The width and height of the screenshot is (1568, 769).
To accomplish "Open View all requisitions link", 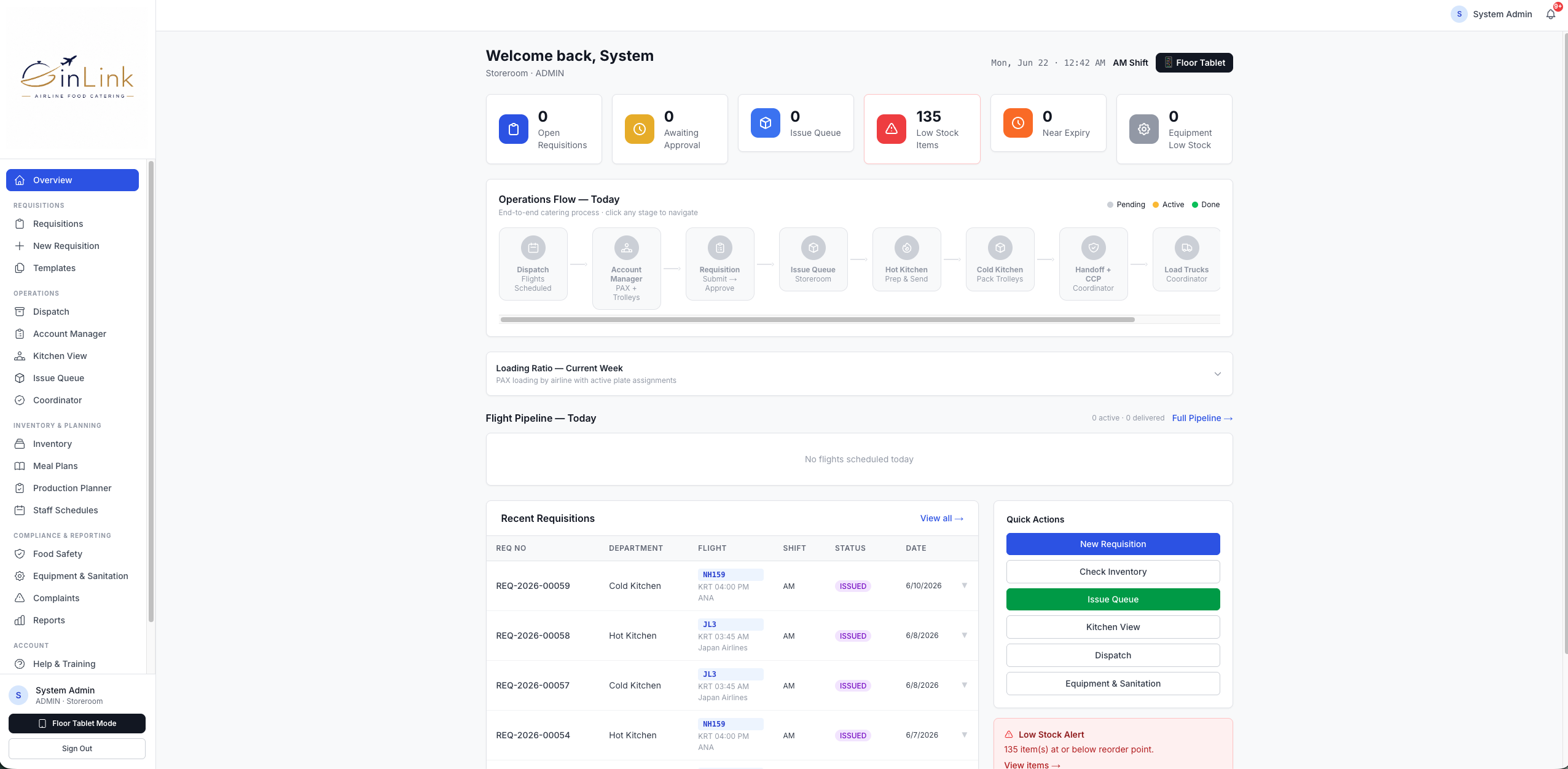I will [941, 518].
